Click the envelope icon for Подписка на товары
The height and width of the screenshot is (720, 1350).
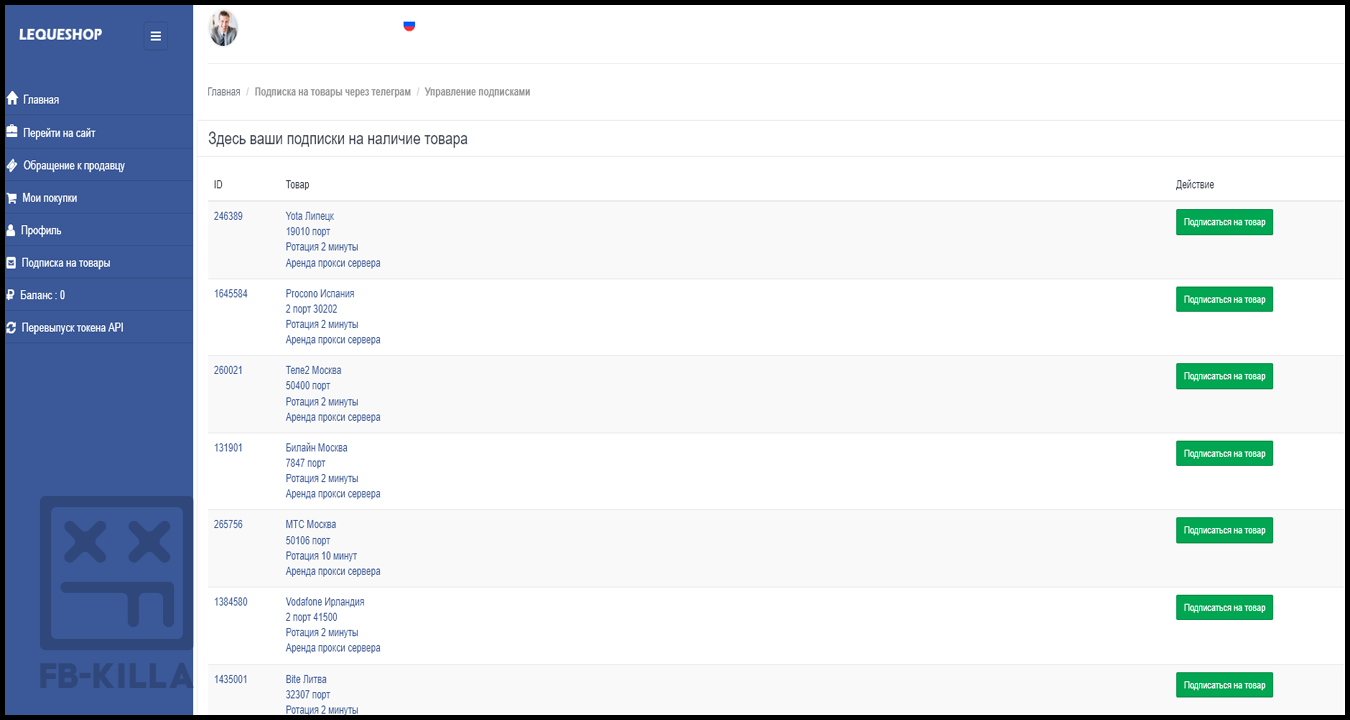[11, 263]
